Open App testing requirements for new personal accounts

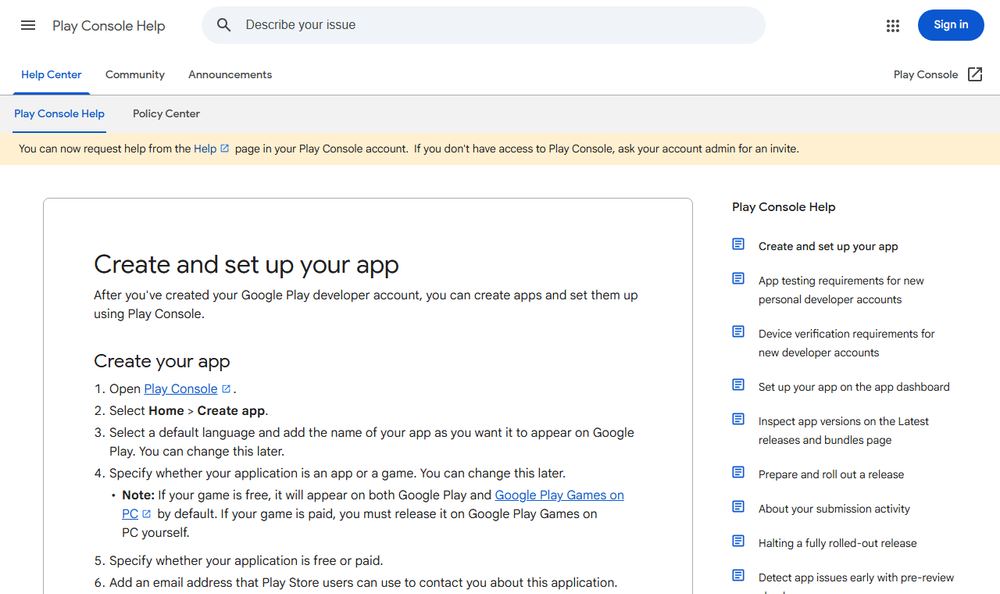tap(841, 290)
